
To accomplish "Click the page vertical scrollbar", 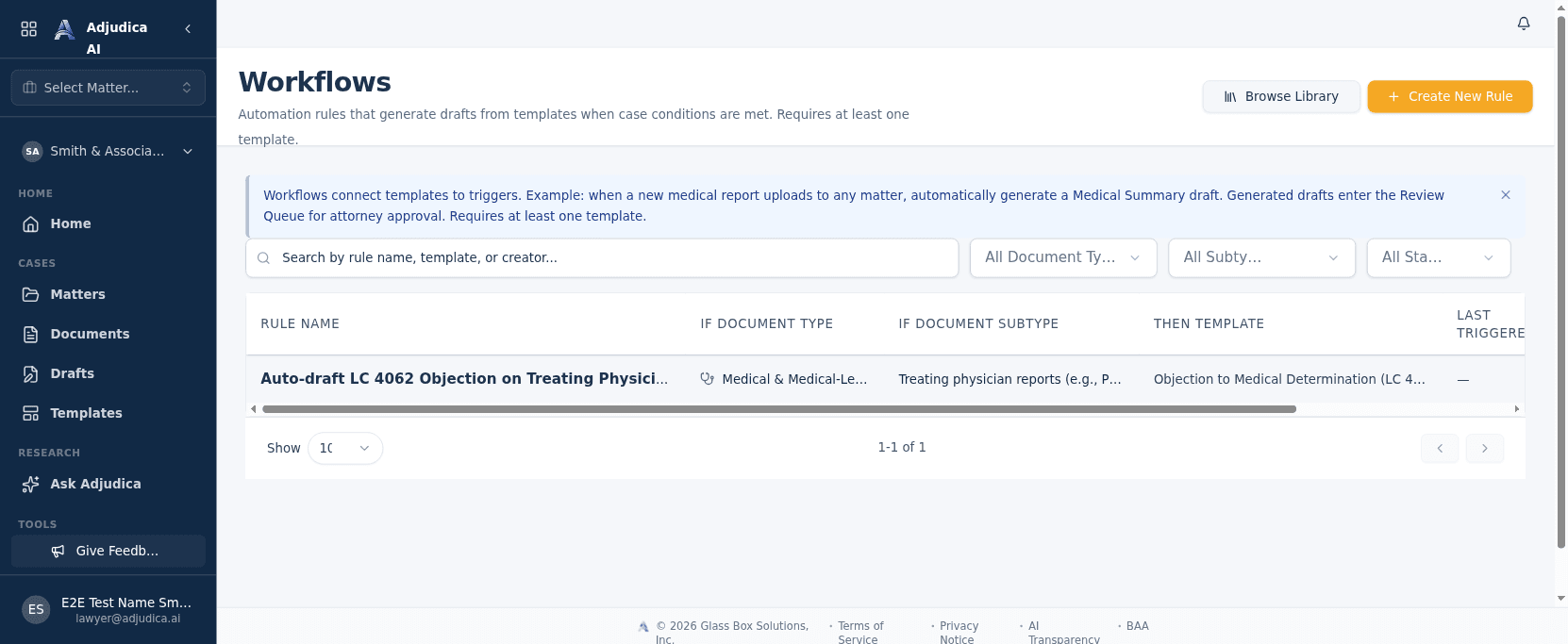I will (1561, 281).
